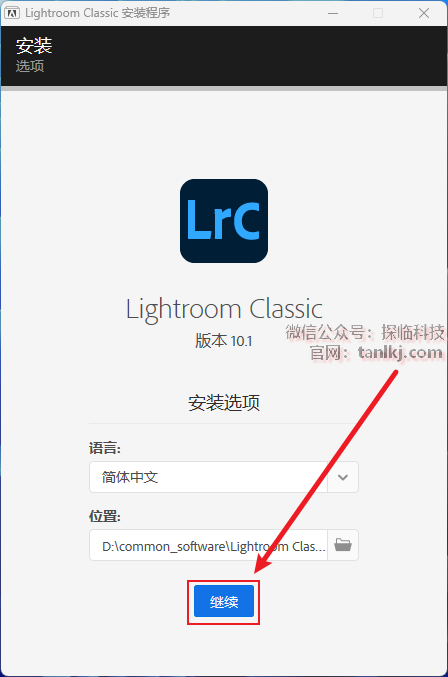Open folder browser for install location
448x677 pixels.
pyautogui.click(x=343, y=545)
